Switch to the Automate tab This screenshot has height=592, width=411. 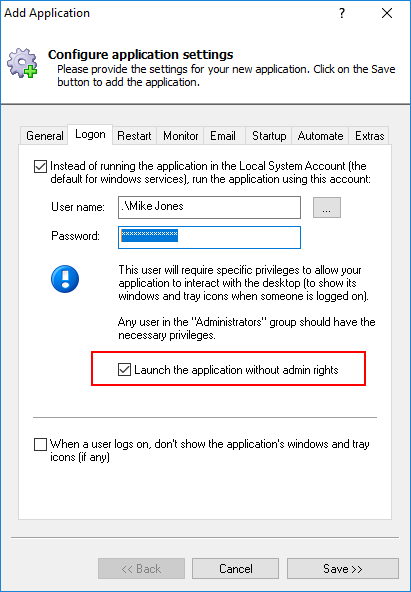(320, 136)
